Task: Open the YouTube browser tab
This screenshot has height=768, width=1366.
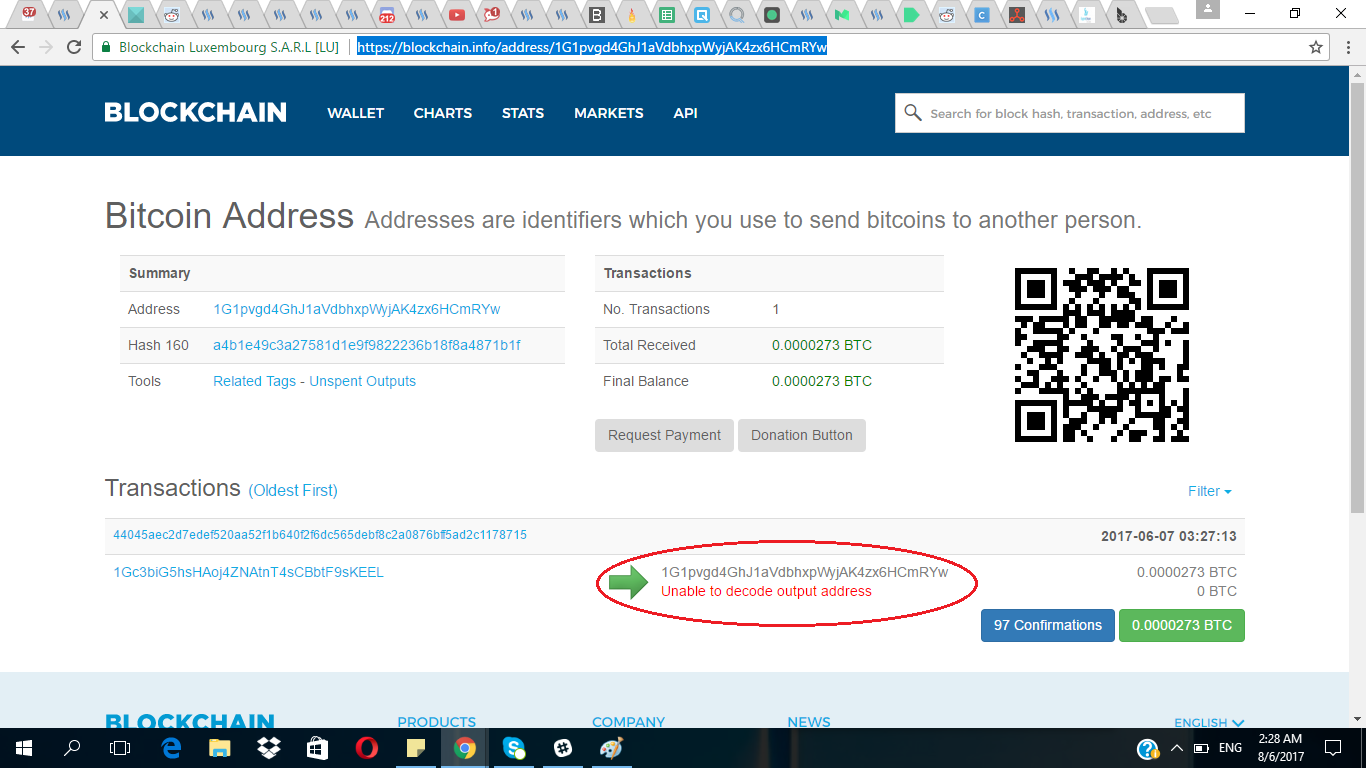Action: (x=457, y=15)
